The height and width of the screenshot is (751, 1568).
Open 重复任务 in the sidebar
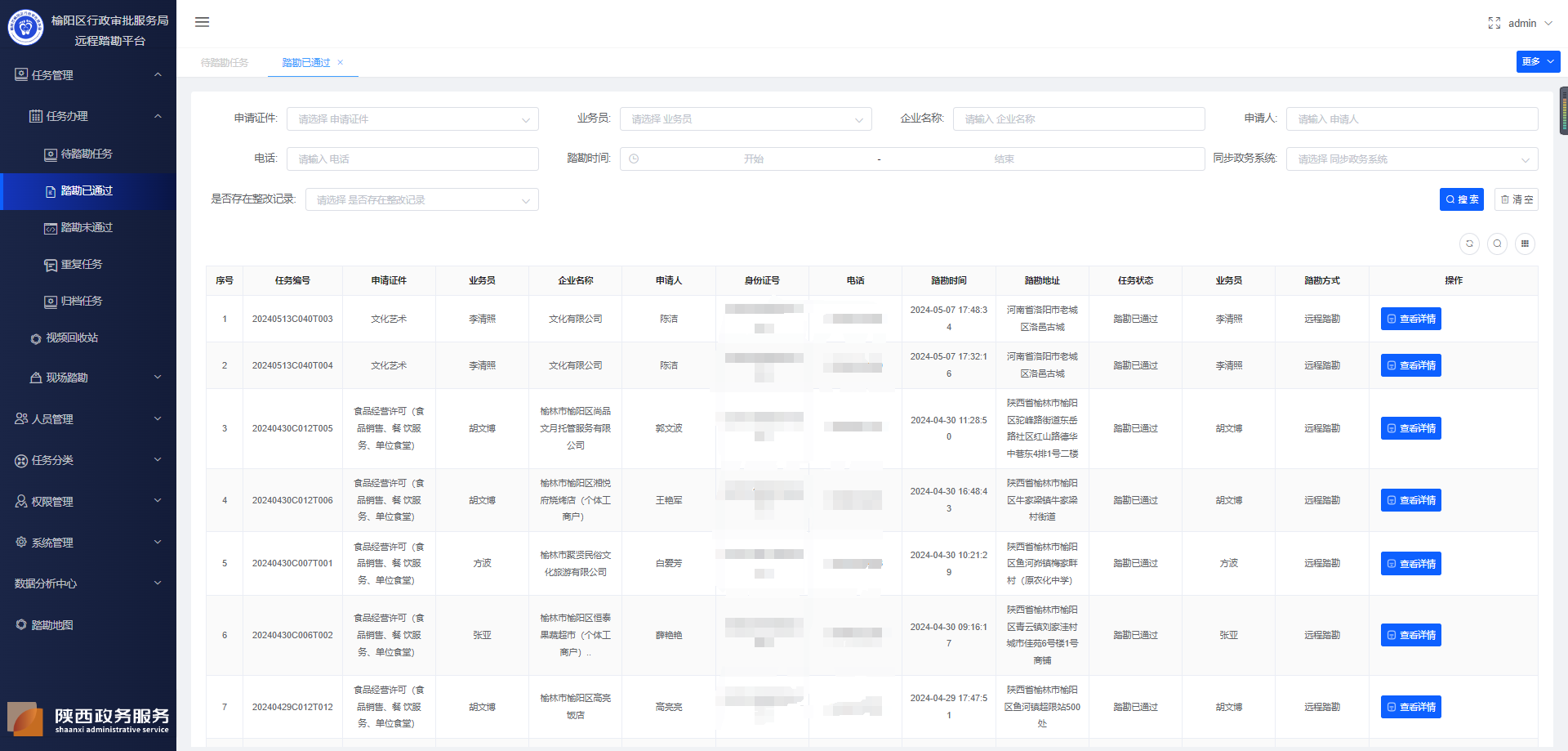[88, 265]
